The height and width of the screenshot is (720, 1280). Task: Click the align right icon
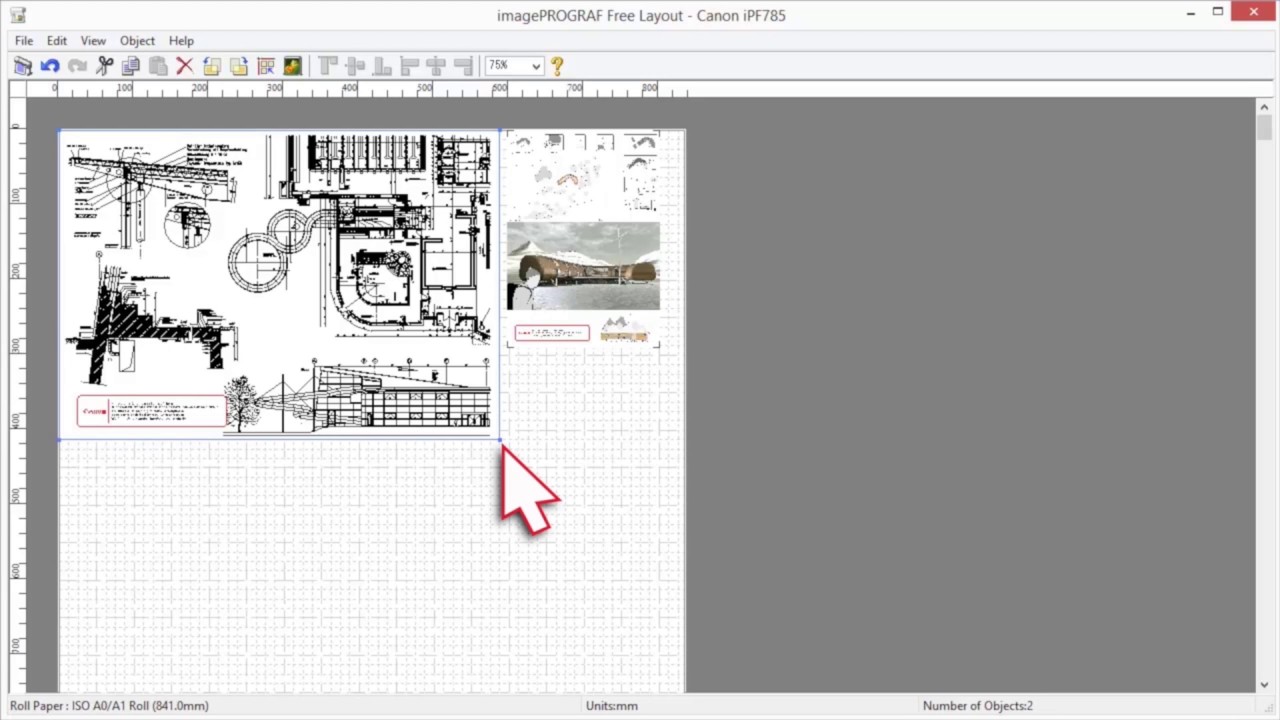(x=463, y=66)
